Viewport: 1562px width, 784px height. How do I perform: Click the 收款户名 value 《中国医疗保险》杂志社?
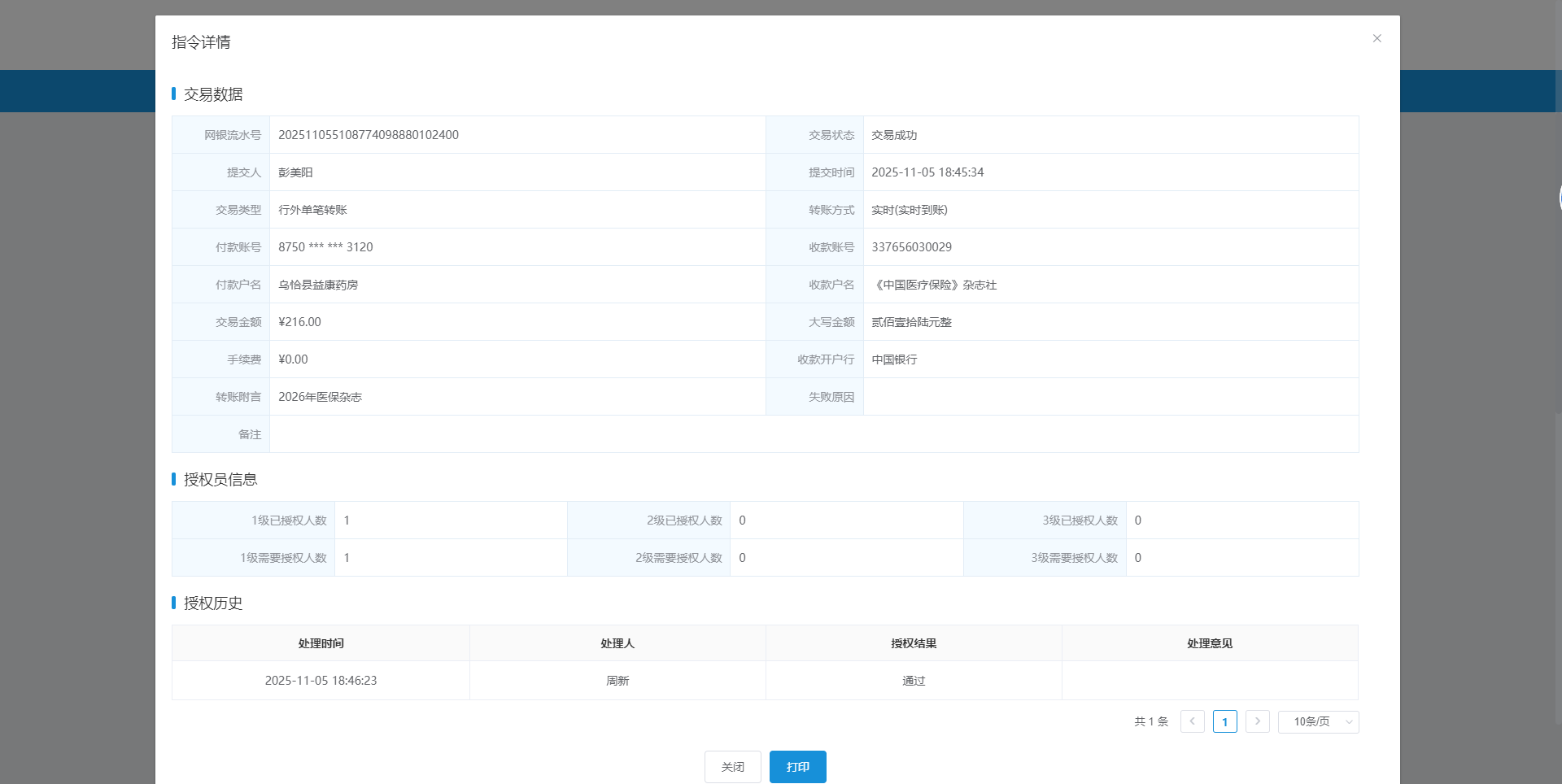click(934, 285)
